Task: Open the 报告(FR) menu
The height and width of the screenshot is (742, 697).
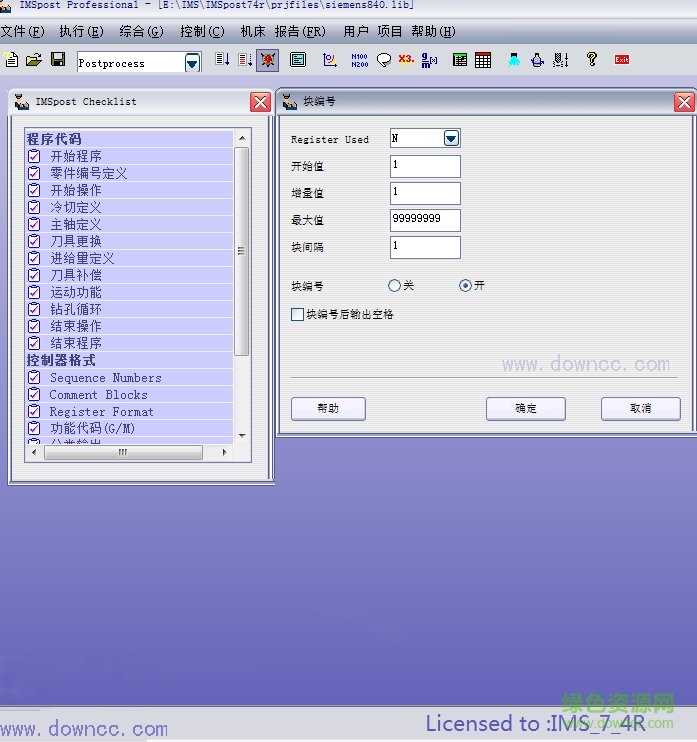Action: tap(300, 32)
